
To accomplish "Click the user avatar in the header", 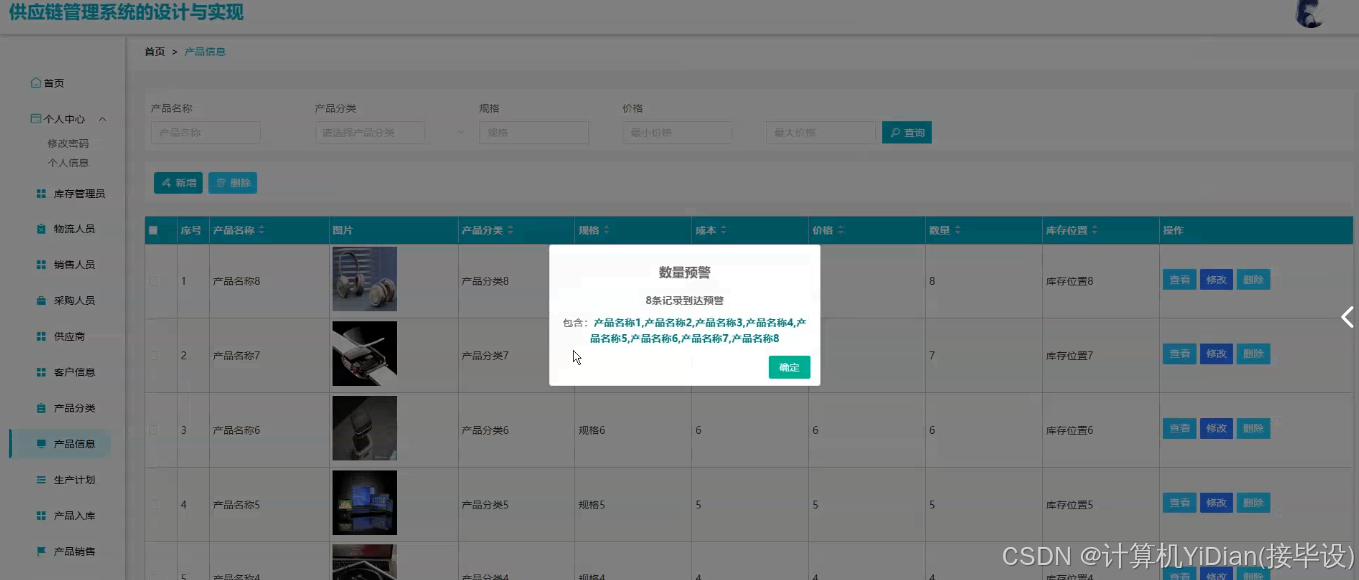I will (x=1309, y=13).
